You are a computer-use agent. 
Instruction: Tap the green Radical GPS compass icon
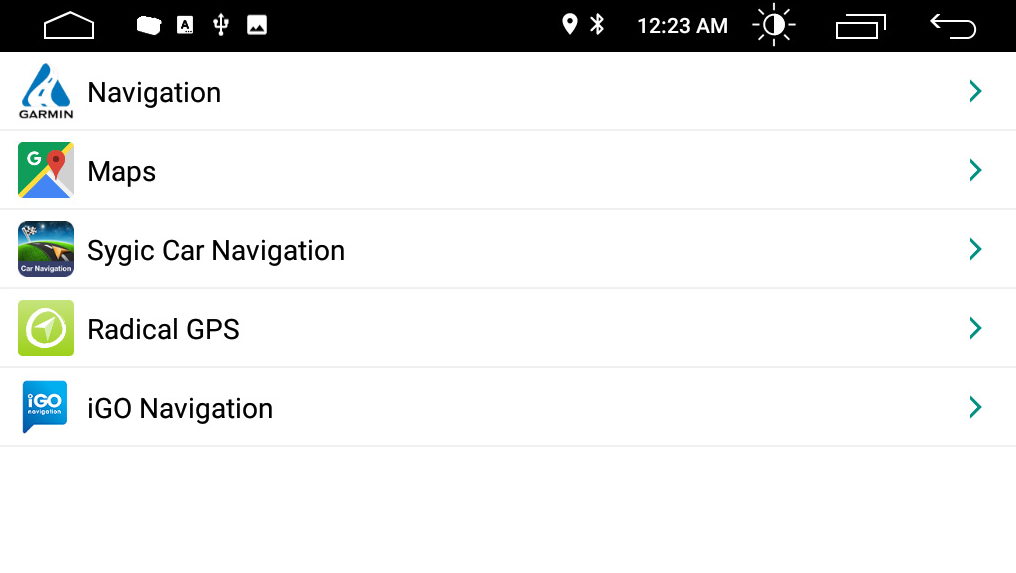(45, 328)
